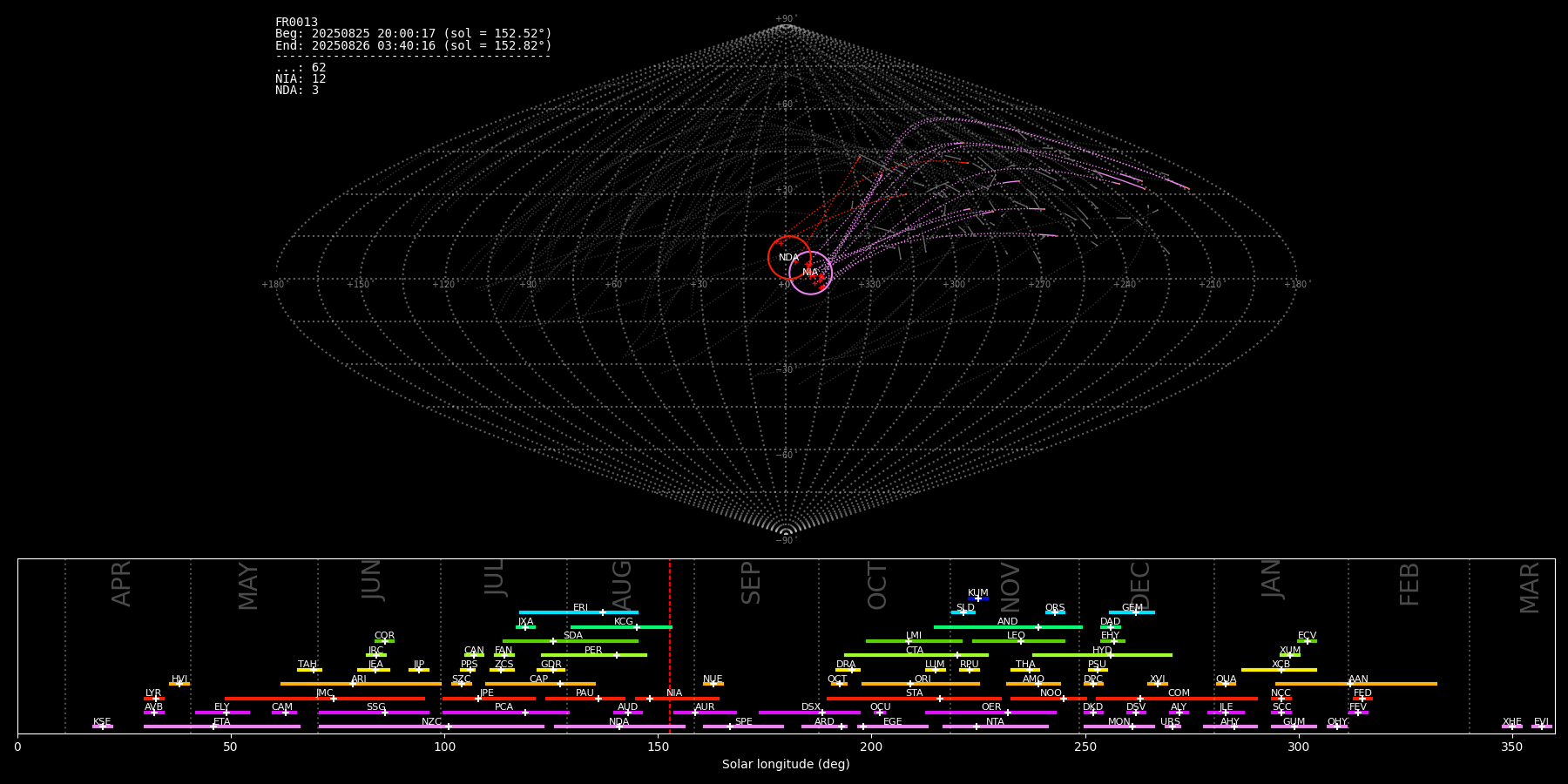Click the PAU shower label
Image resolution: width=1568 pixels, height=784 pixels.
[585, 693]
